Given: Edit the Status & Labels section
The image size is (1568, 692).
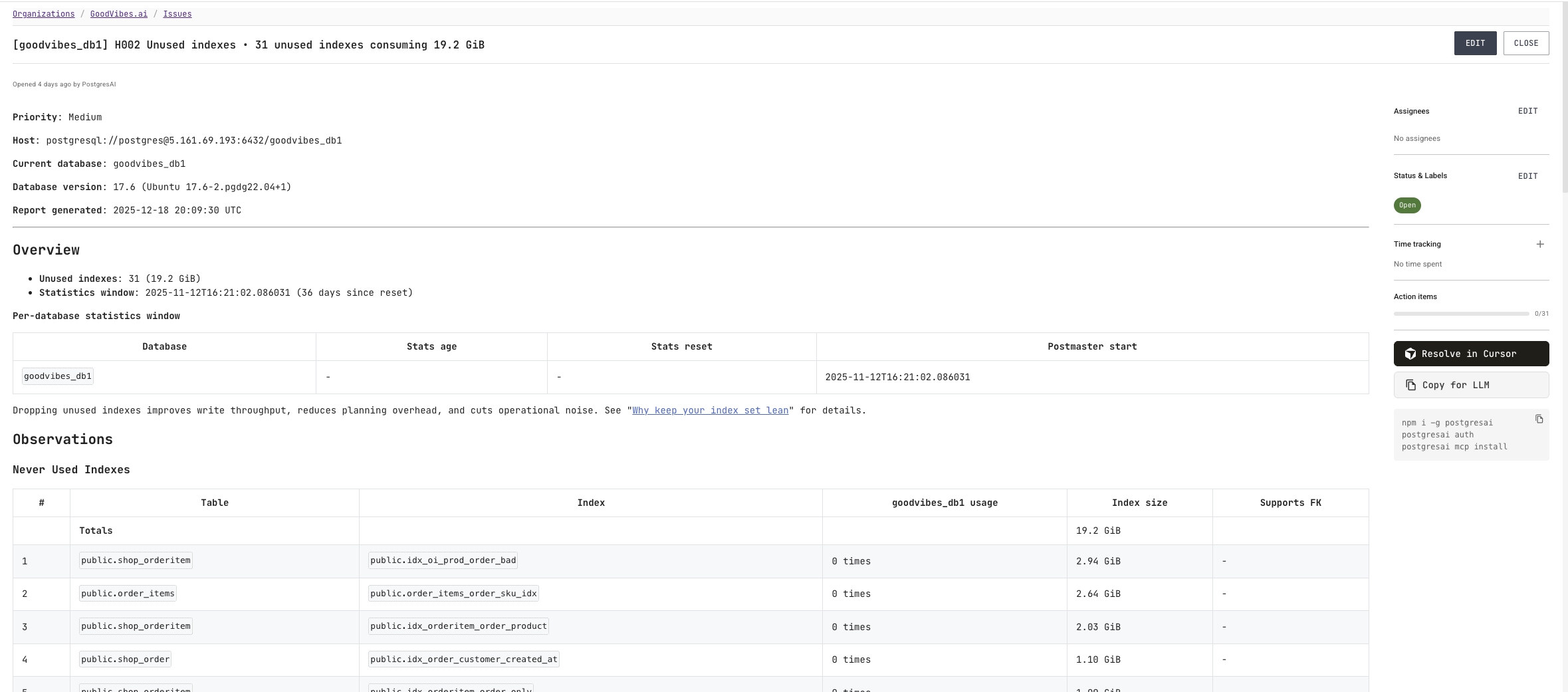Looking at the screenshot, I should coord(1527,175).
